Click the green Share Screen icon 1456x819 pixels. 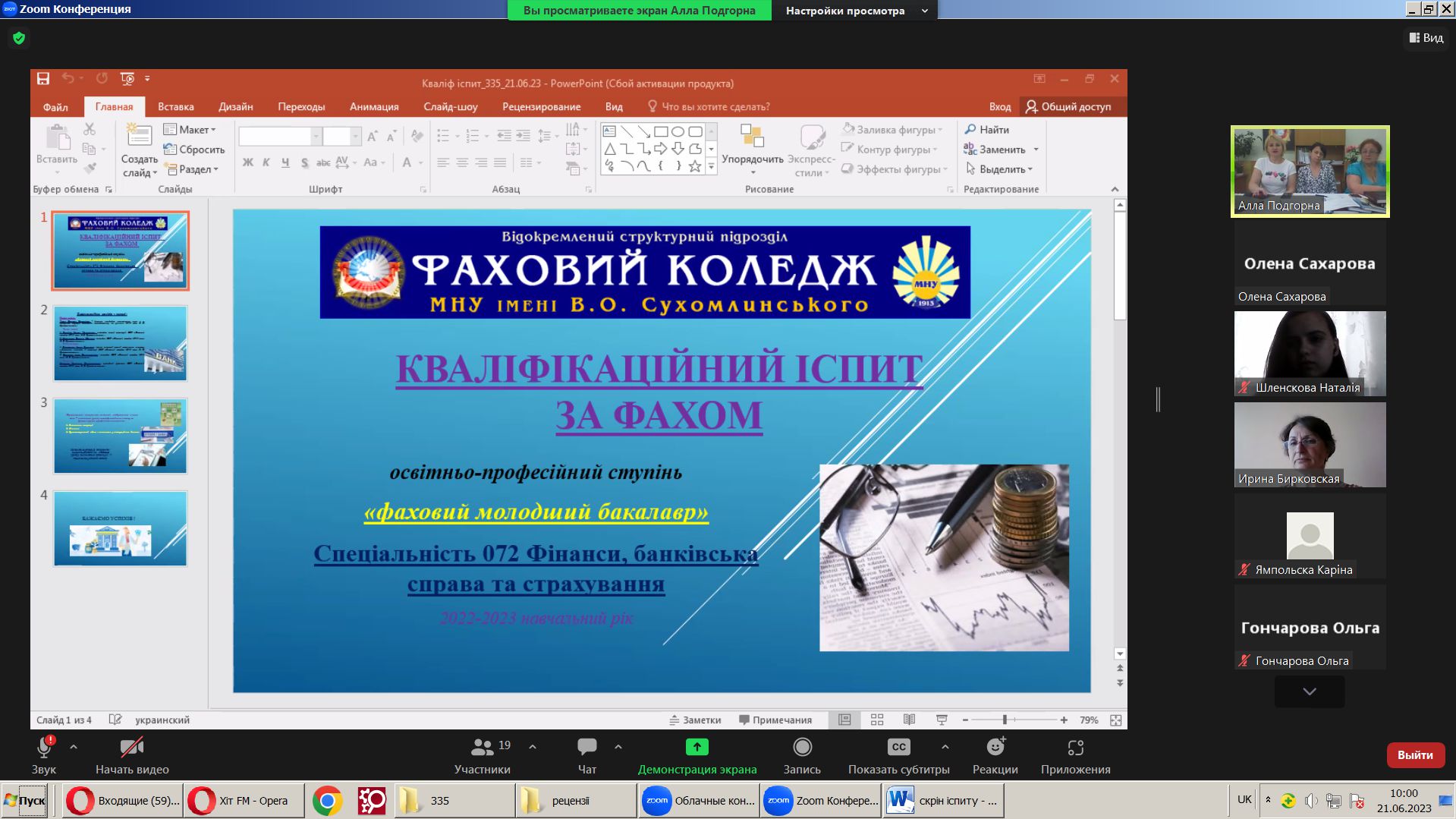pos(697,748)
